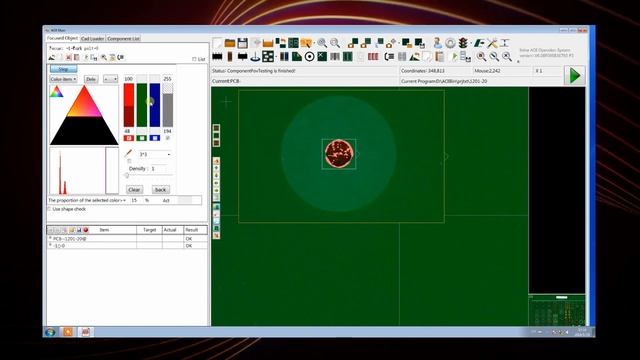This screenshot has height=360, width=640.
Task: Click the person/operator icon in main toolbar
Action: 438,43
